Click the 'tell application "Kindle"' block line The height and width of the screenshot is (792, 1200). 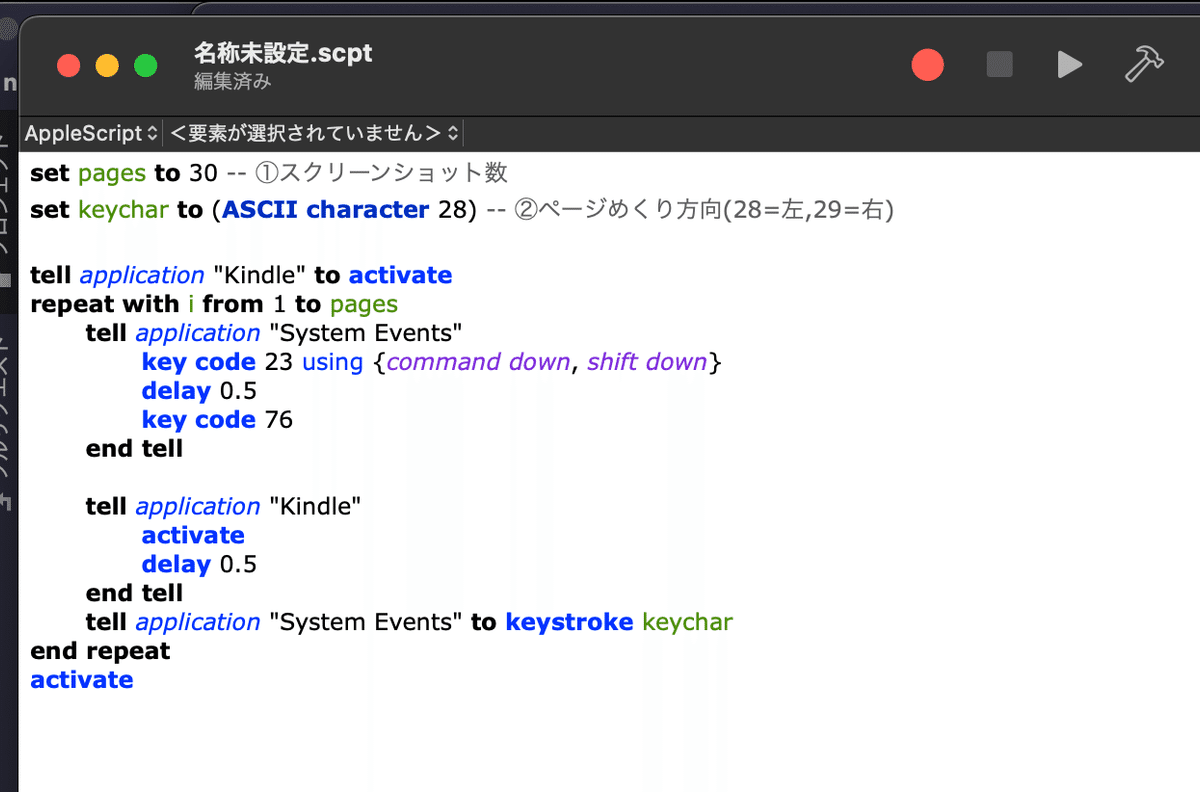click(x=223, y=507)
